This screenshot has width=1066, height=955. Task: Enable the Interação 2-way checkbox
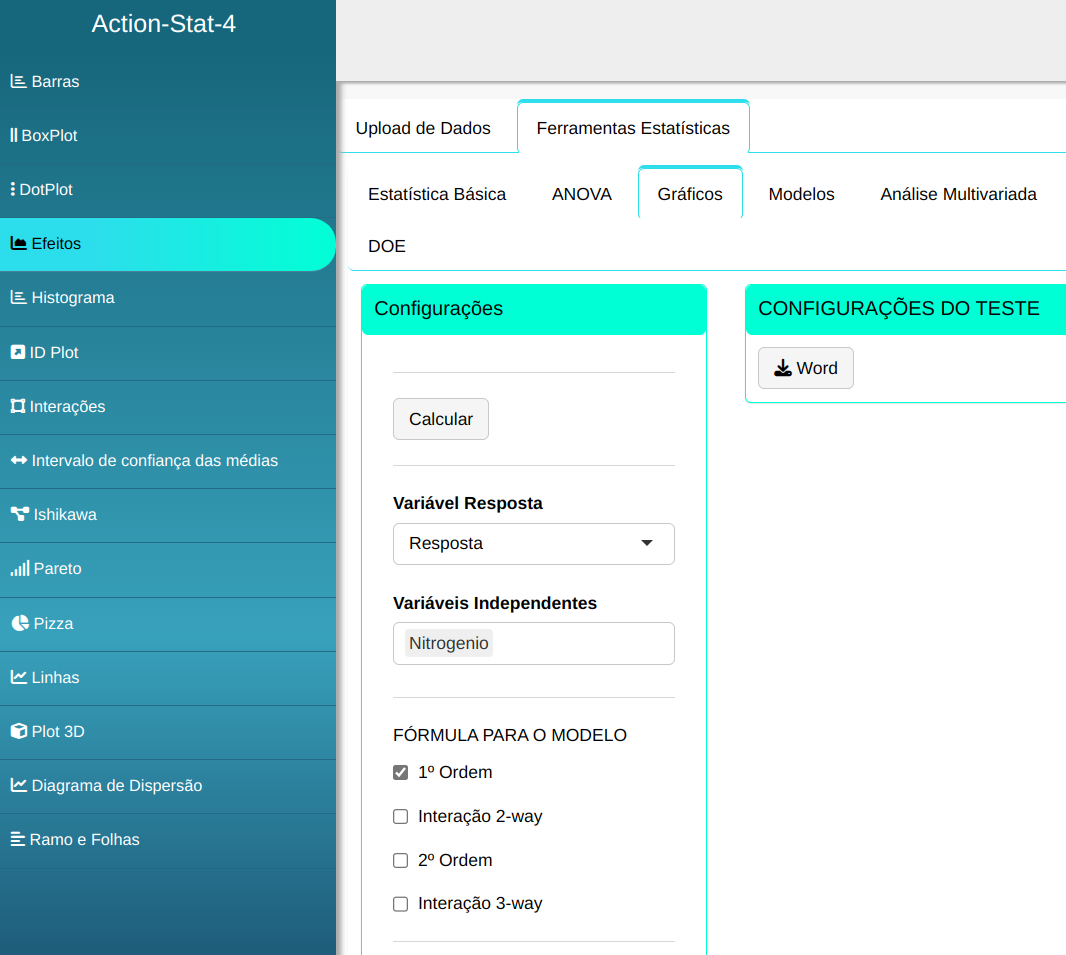pyautogui.click(x=401, y=817)
